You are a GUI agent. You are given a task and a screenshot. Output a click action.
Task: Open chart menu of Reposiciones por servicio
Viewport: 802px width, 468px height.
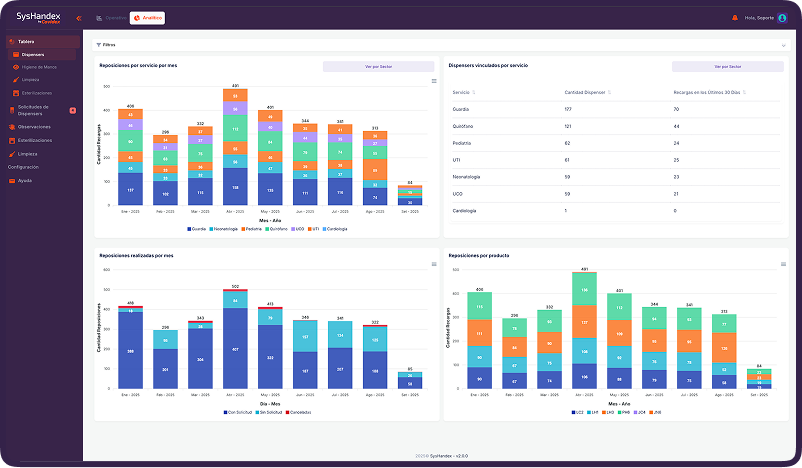click(434, 81)
